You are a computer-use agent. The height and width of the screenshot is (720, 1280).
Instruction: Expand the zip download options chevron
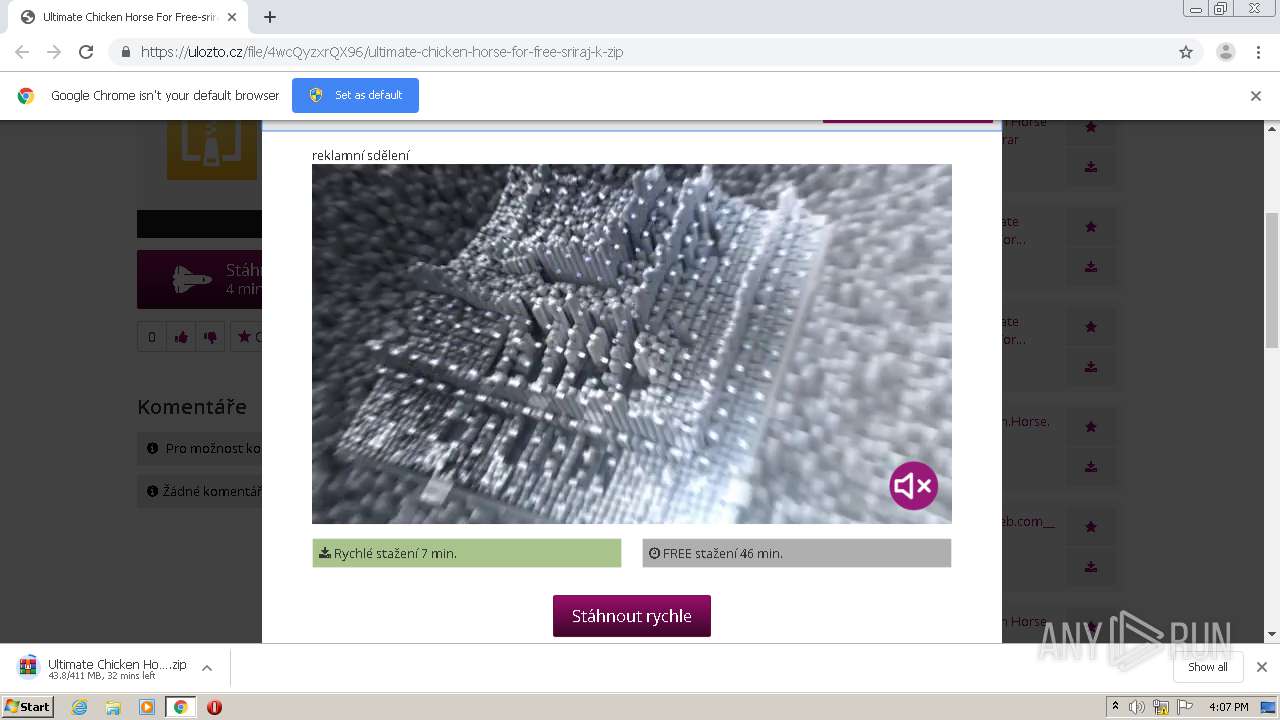[x=207, y=668]
